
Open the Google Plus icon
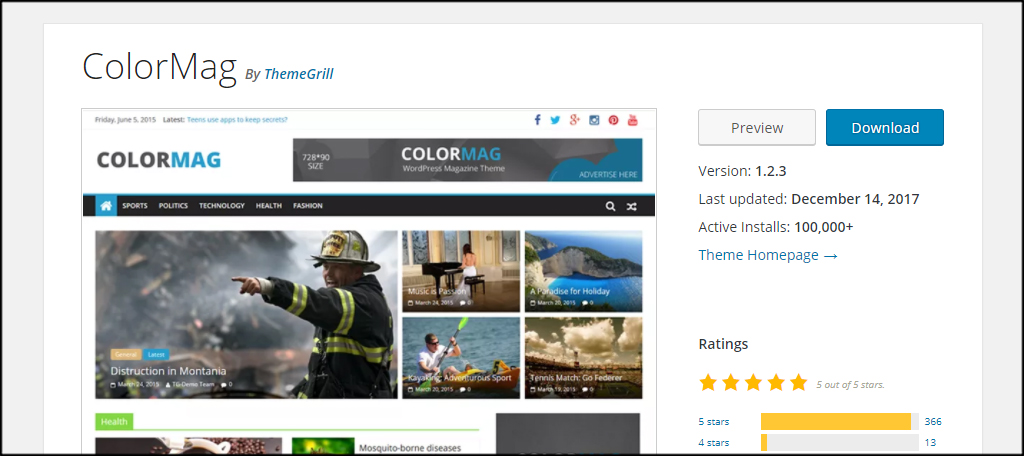tap(574, 120)
